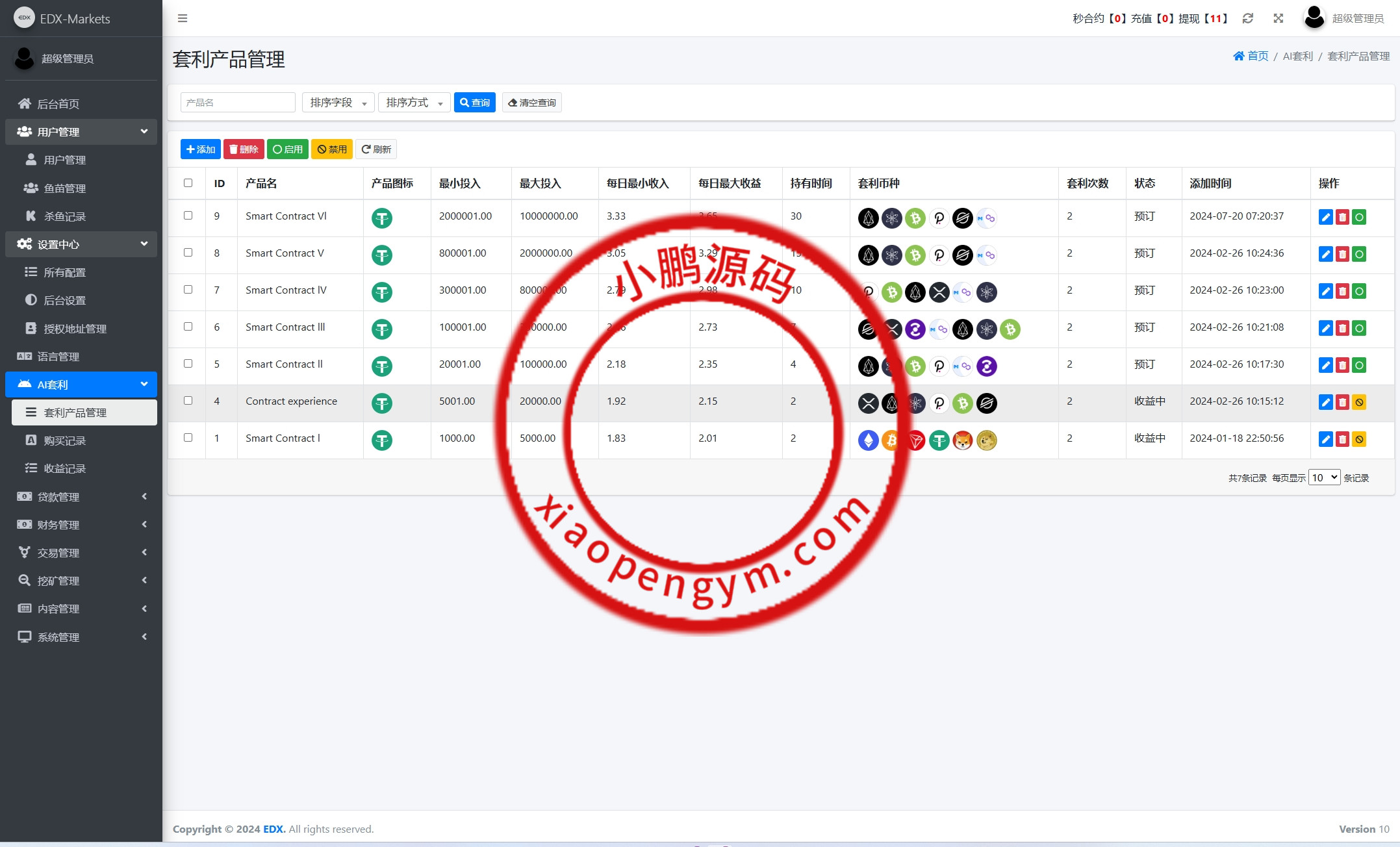Tick the checkbox for Contract experience row

click(188, 401)
